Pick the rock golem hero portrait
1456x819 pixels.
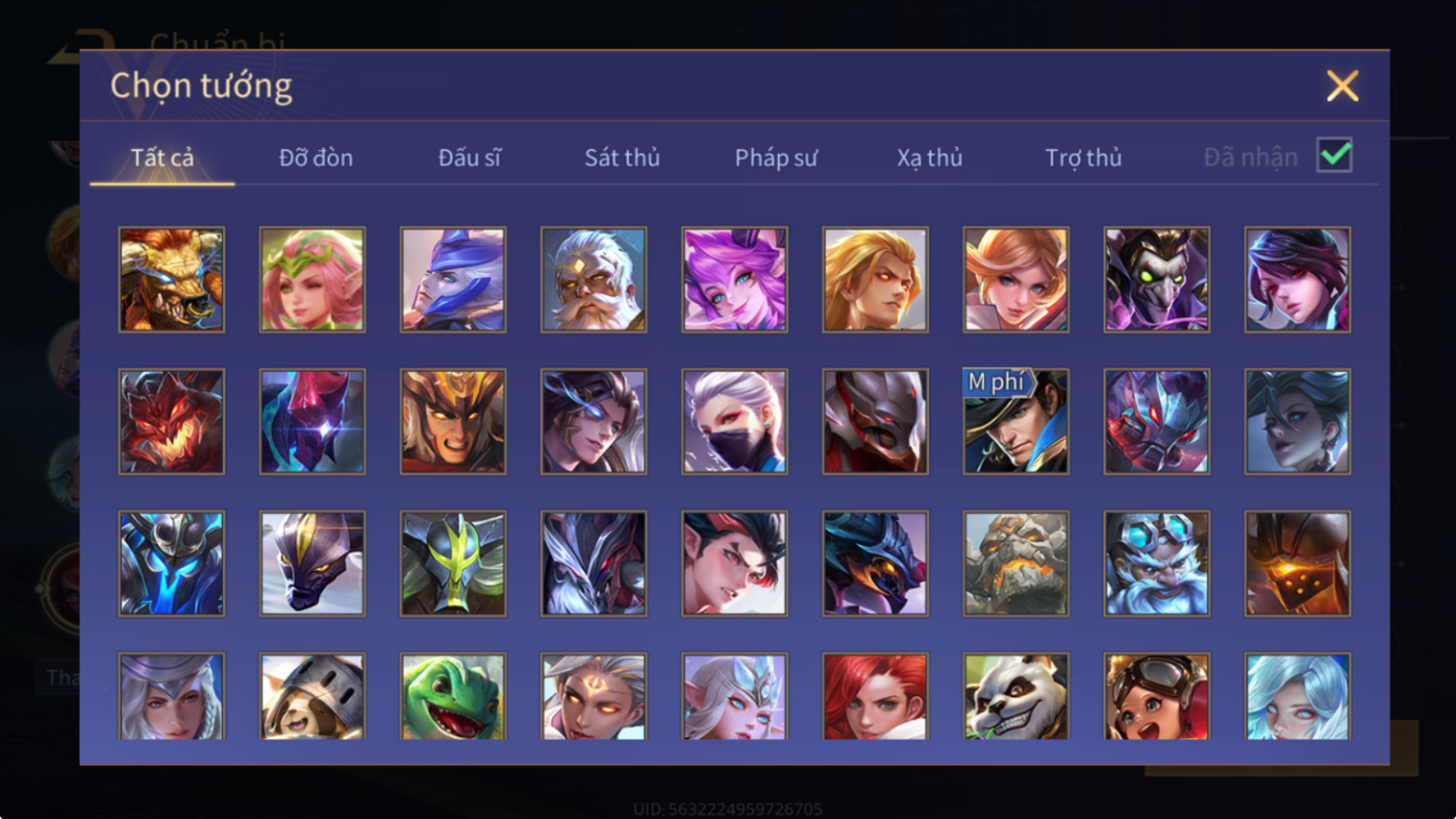coord(1016,564)
